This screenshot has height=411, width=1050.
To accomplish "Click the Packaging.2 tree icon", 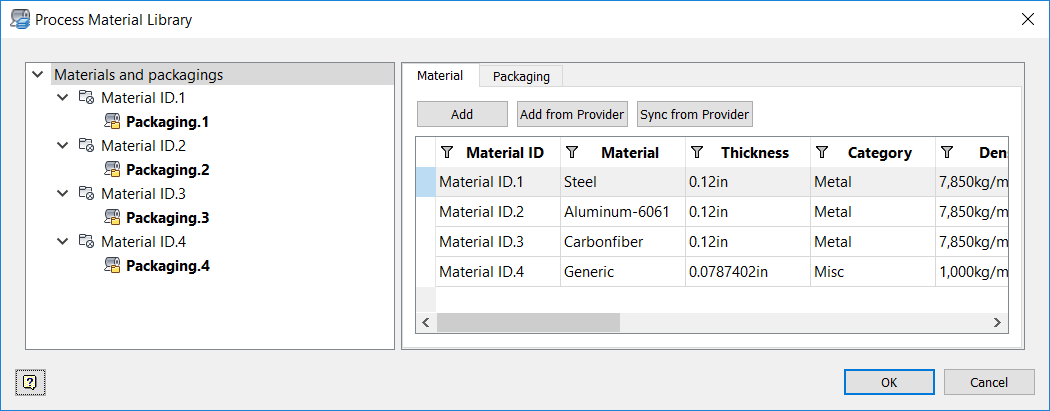I will coord(112,170).
